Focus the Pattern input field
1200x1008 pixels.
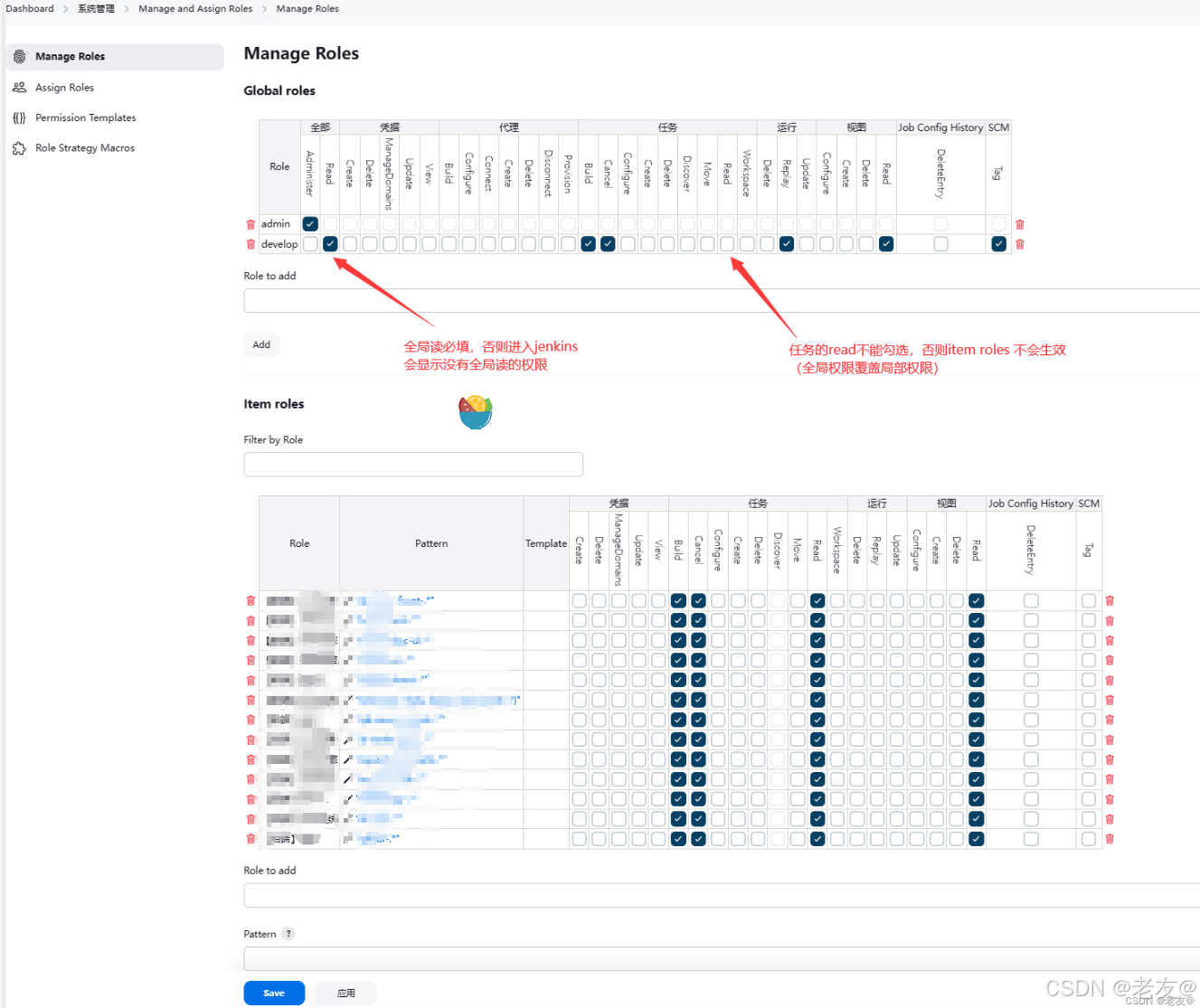(x=722, y=959)
